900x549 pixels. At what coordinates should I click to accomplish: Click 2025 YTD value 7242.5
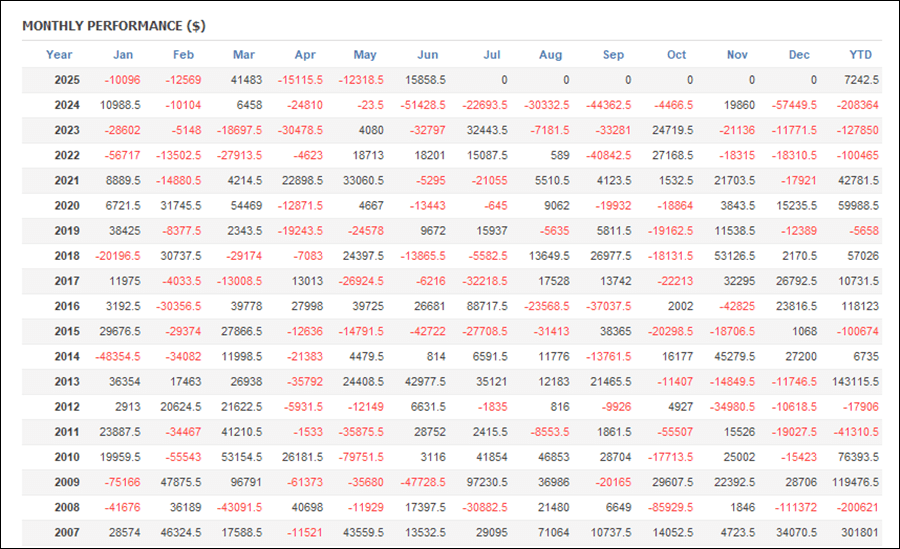coord(861,80)
